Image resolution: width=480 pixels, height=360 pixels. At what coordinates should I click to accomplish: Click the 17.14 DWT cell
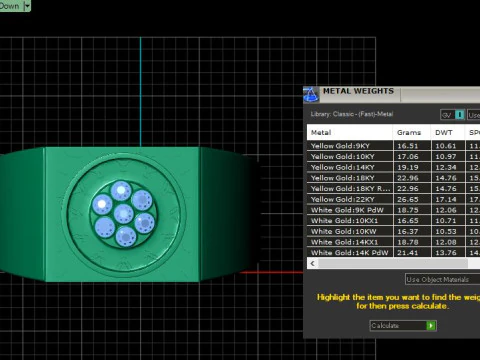pyautogui.click(x=448, y=199)
